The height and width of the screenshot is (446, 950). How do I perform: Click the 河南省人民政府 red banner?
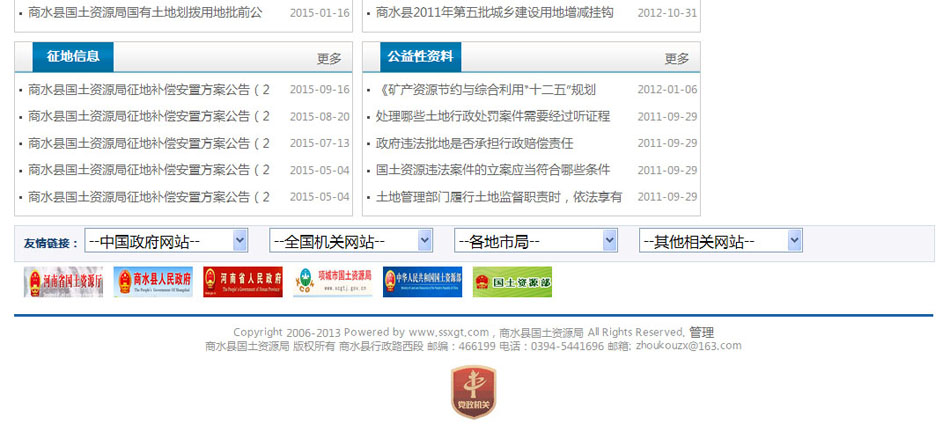(243, 282)
